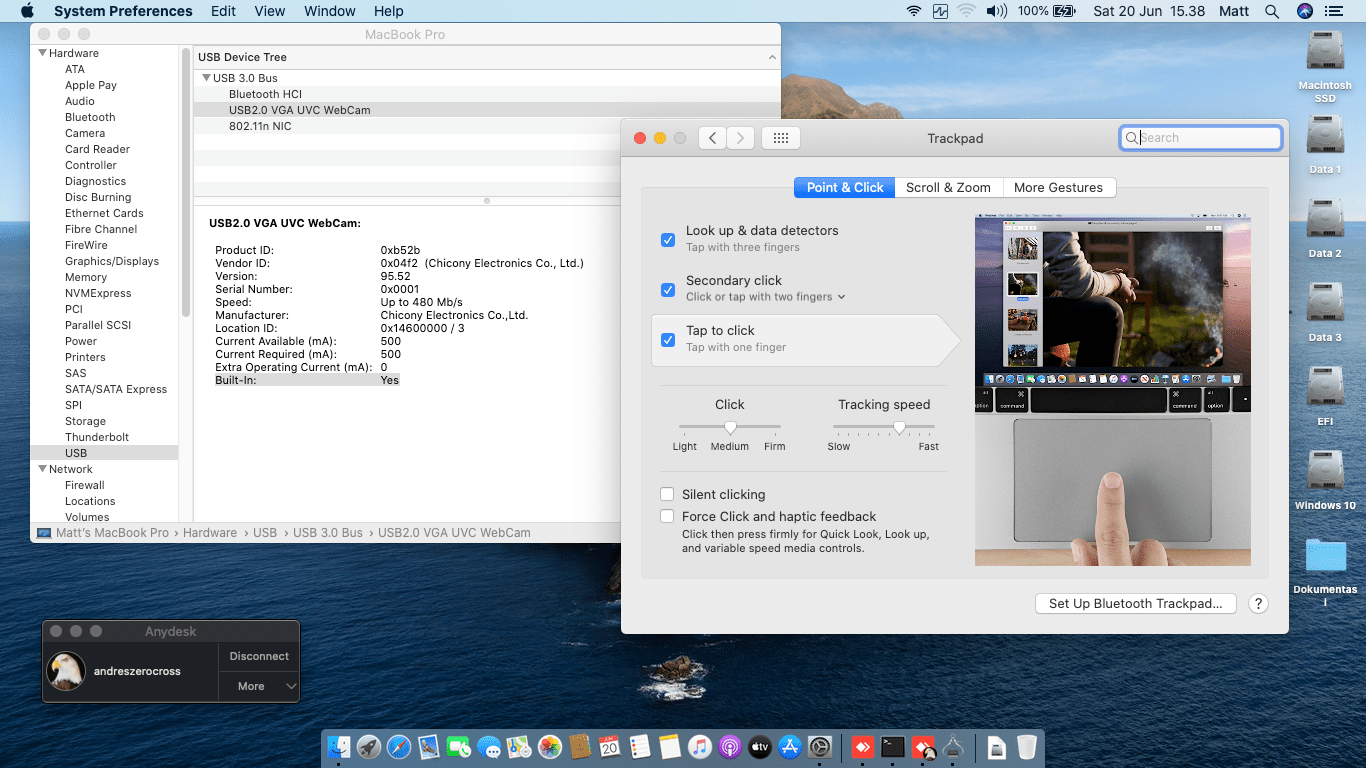Image resolution: width=1366 pixels, height=768 pixels.
Task: Open the help question mark button
Action: 1259,604
